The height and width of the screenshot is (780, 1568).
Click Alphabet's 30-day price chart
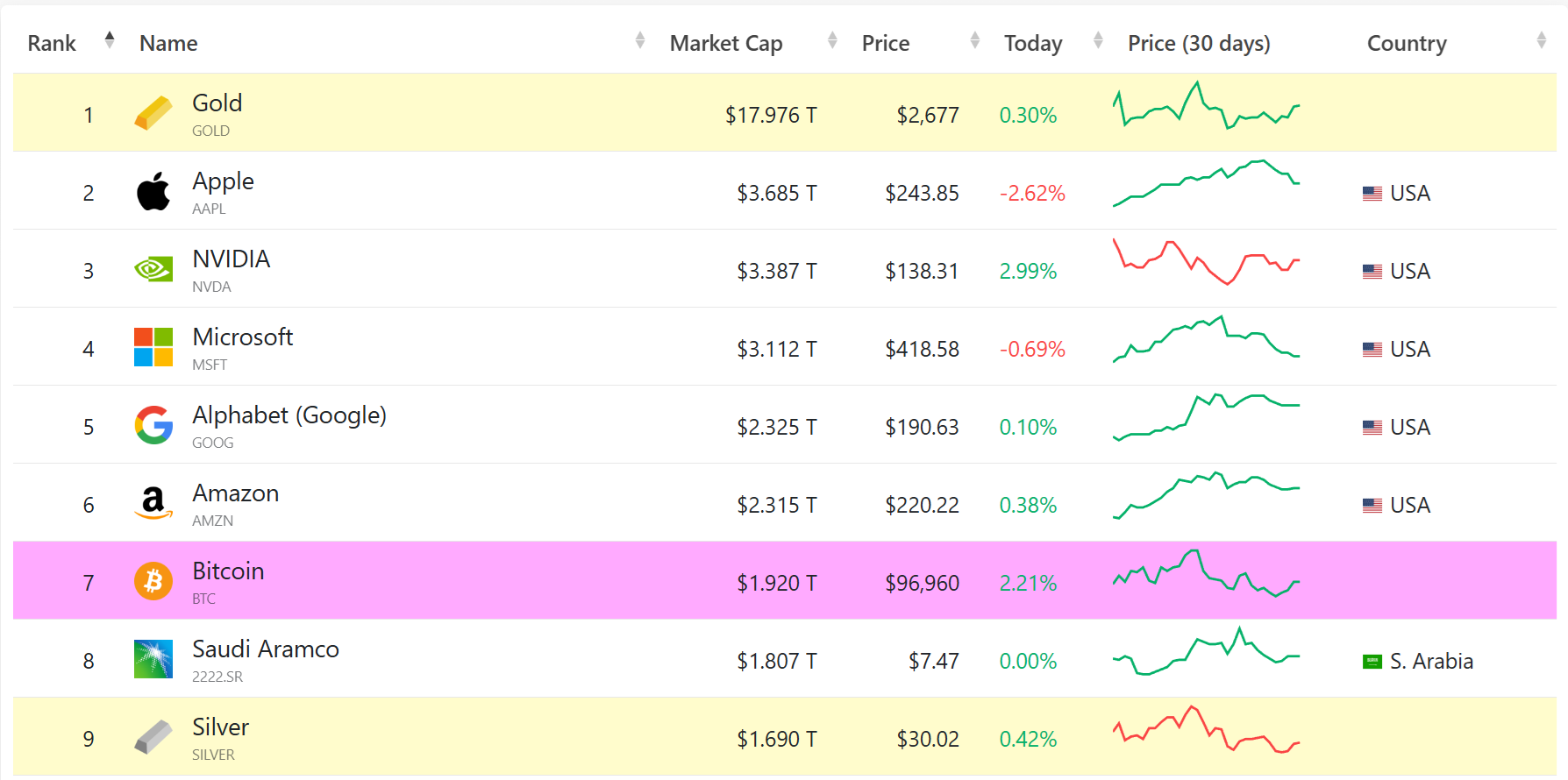pos(1206,417)
